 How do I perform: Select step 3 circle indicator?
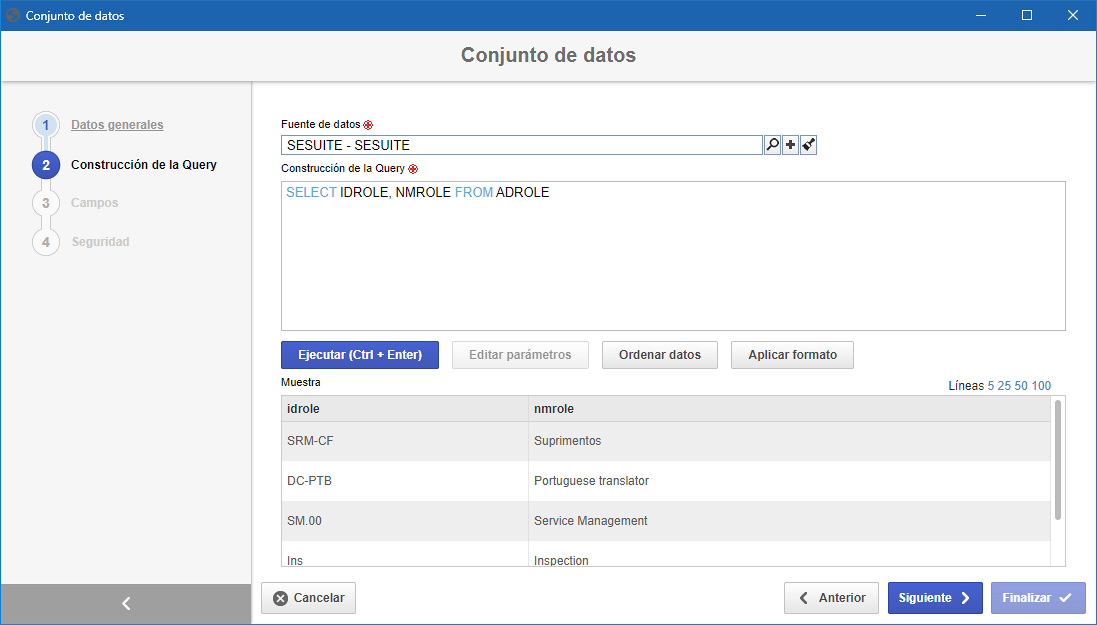tap(45, 203)
